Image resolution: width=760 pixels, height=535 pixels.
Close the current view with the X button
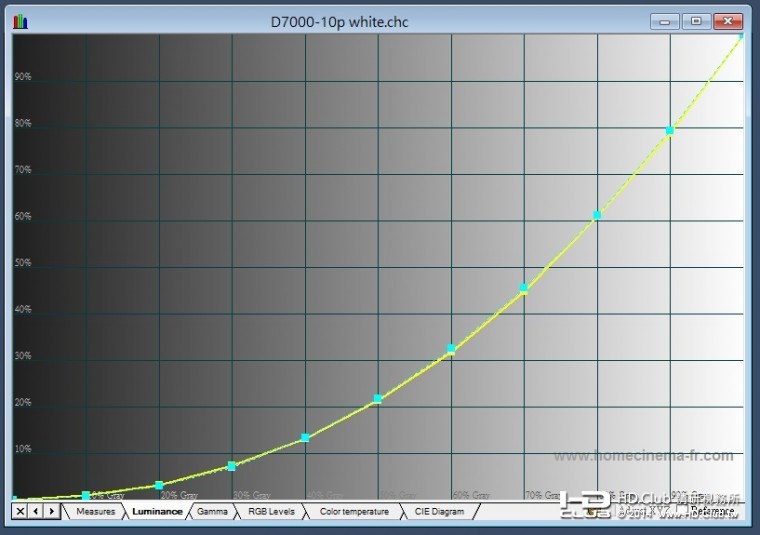19,511
